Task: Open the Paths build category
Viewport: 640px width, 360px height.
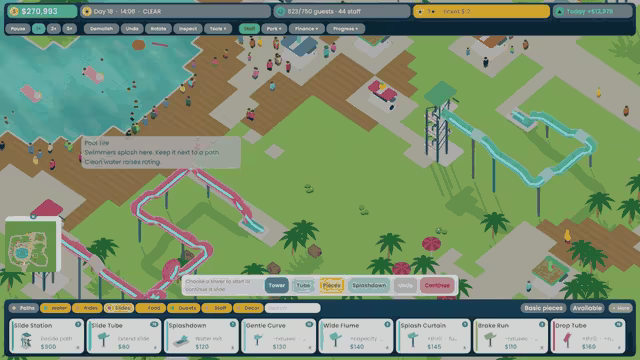Action: pos(24,308)
